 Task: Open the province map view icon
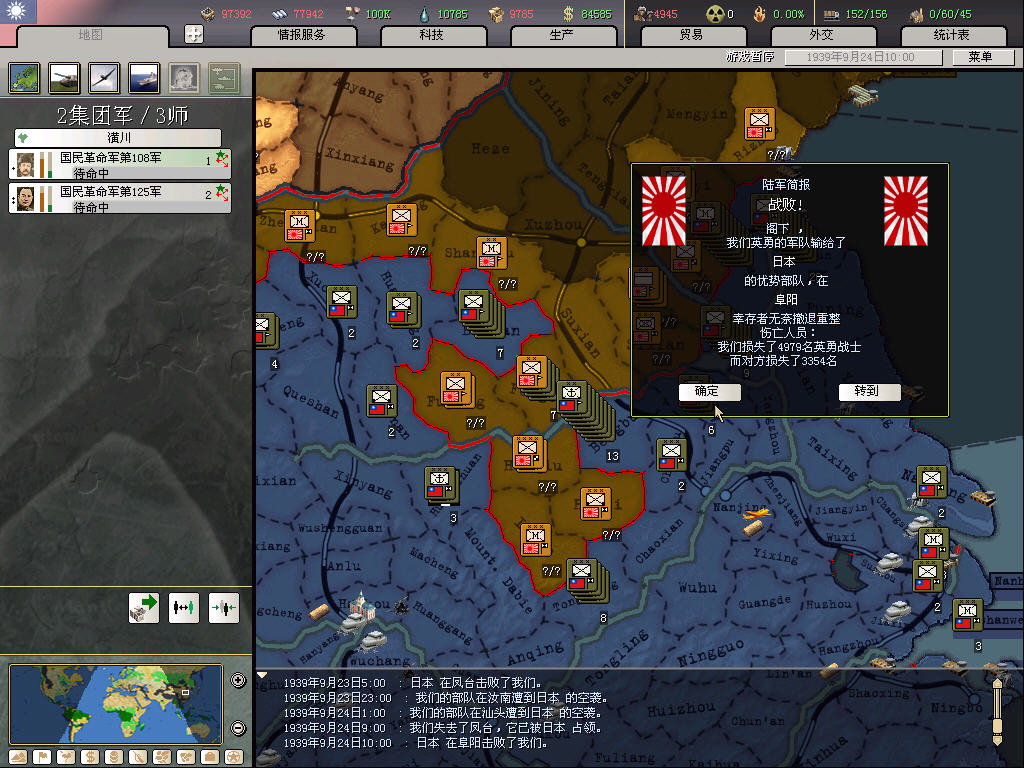pos(24,78)
